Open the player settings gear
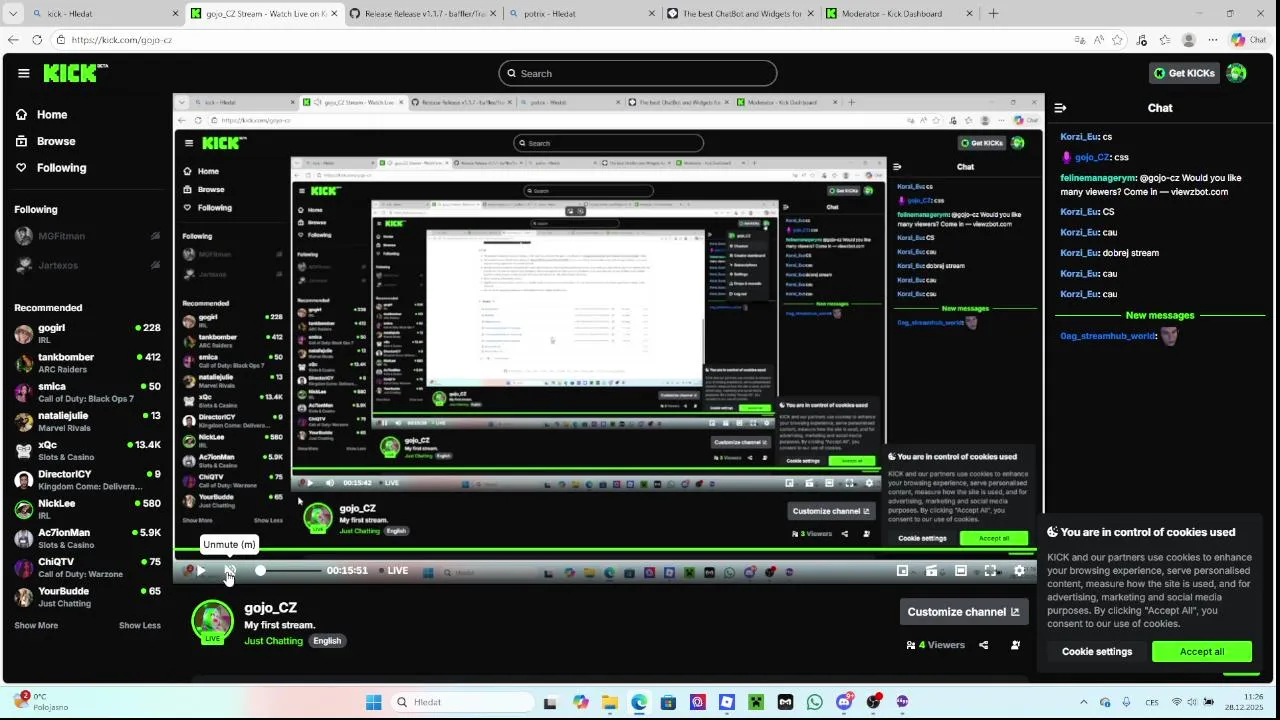The image size is (1280, 720). click(x=1019, y=571)
